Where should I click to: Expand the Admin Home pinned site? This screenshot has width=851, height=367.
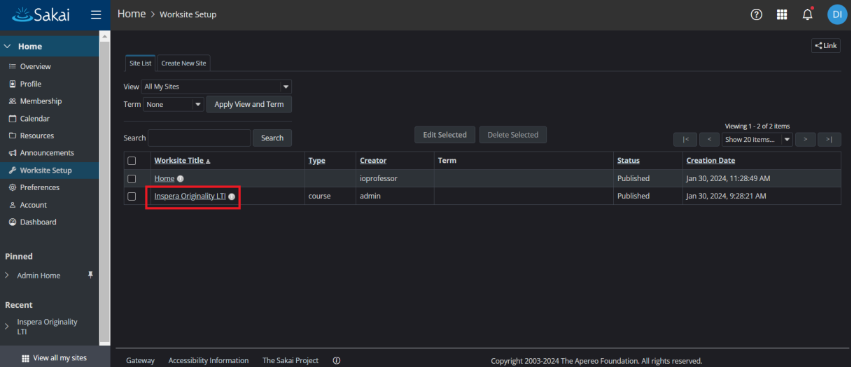tap(7, 275)
